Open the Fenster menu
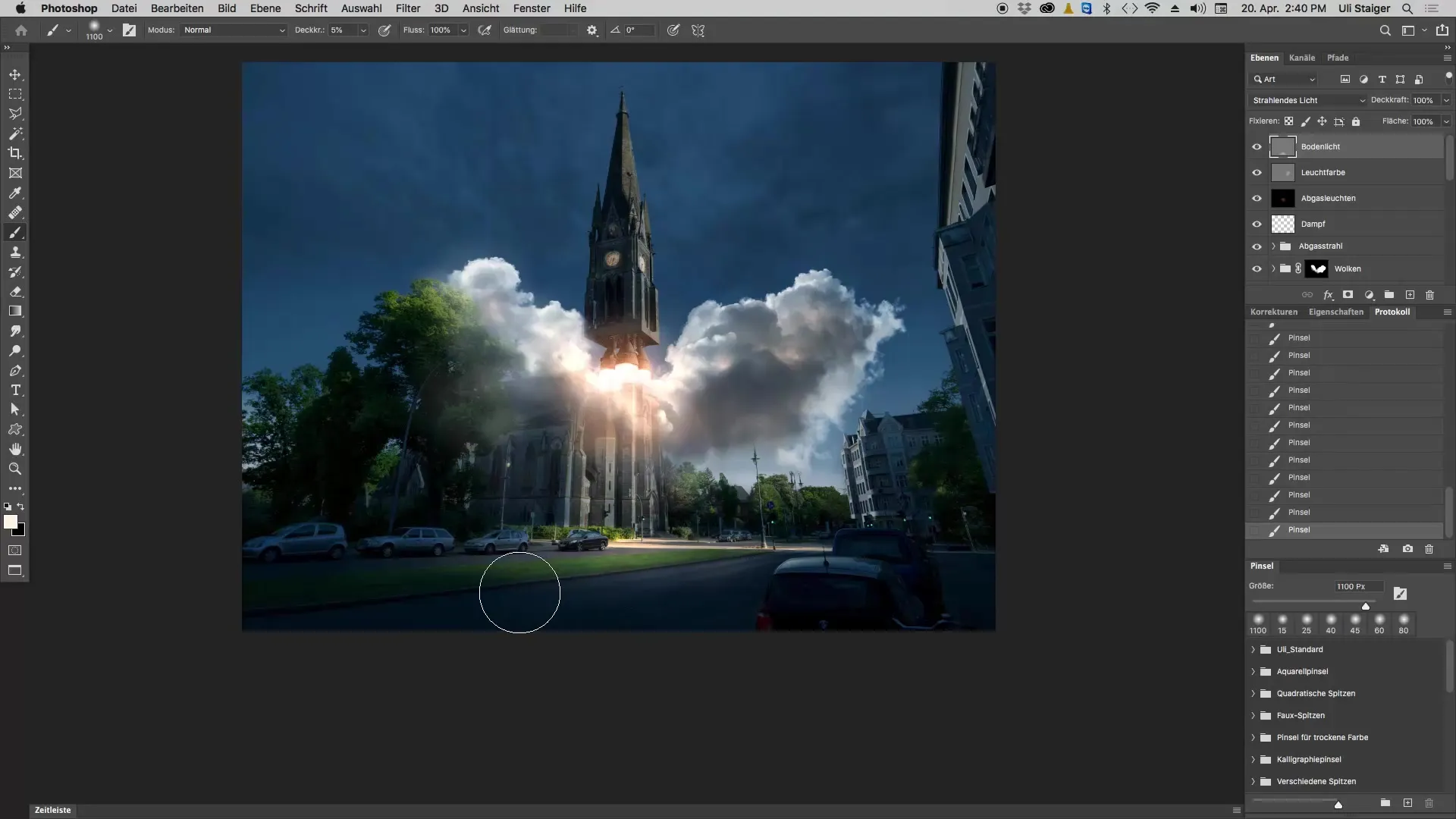 [532, 8]
